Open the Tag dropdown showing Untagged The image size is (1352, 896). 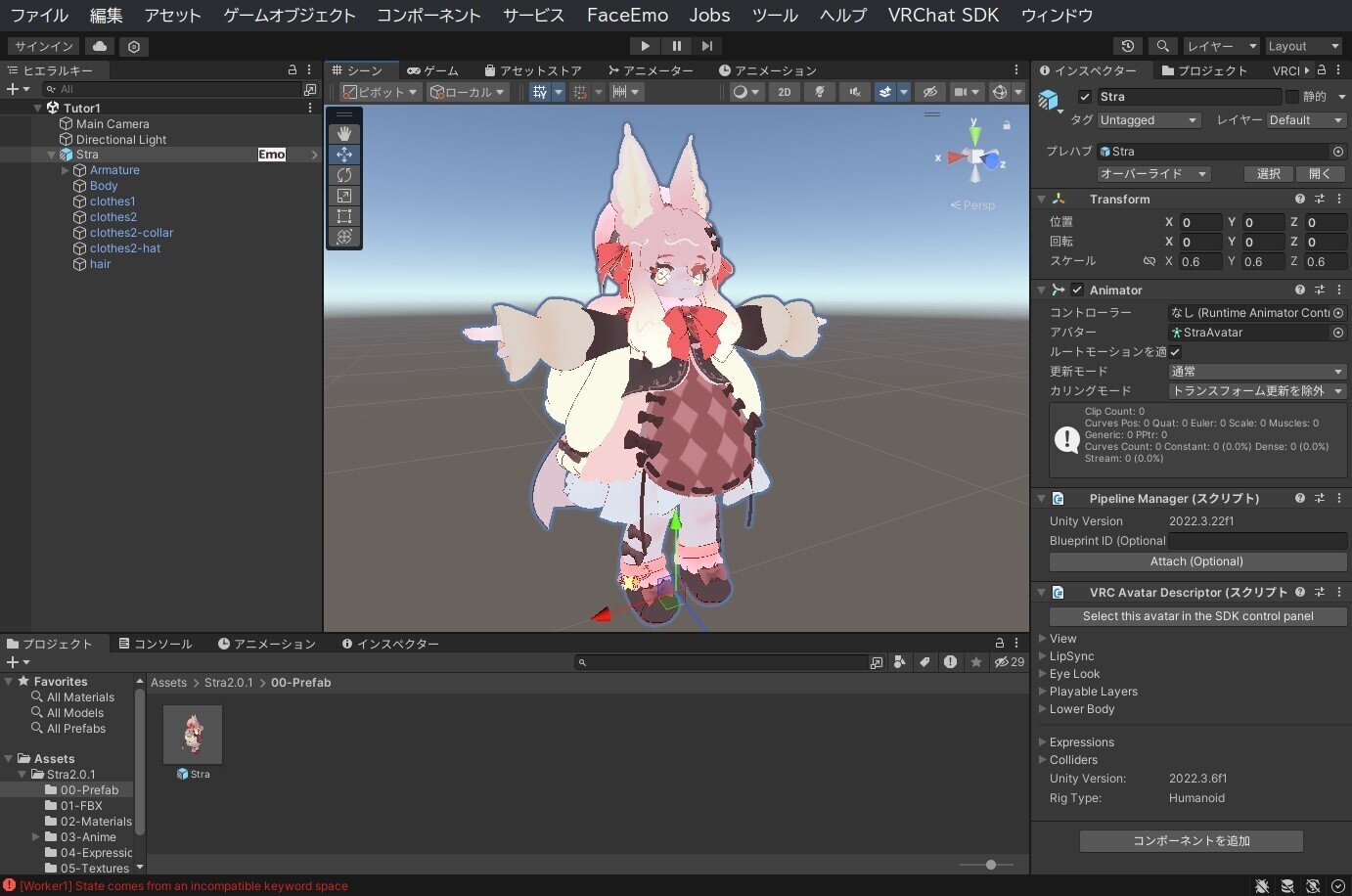coord(1149,120)
